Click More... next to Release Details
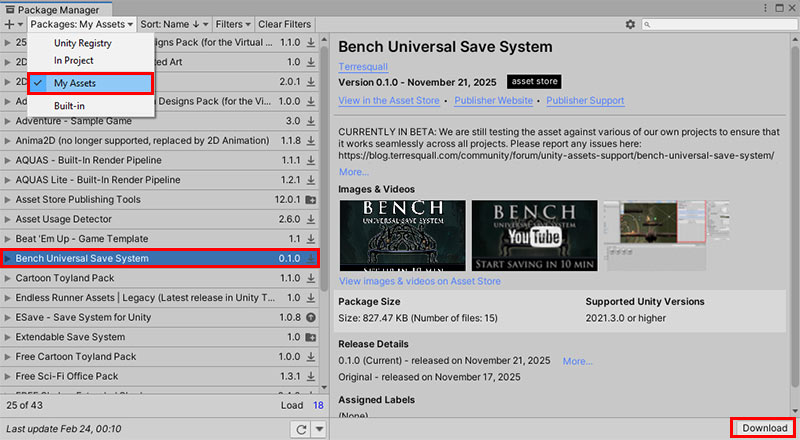800x440 pixels. pos(578,361)
